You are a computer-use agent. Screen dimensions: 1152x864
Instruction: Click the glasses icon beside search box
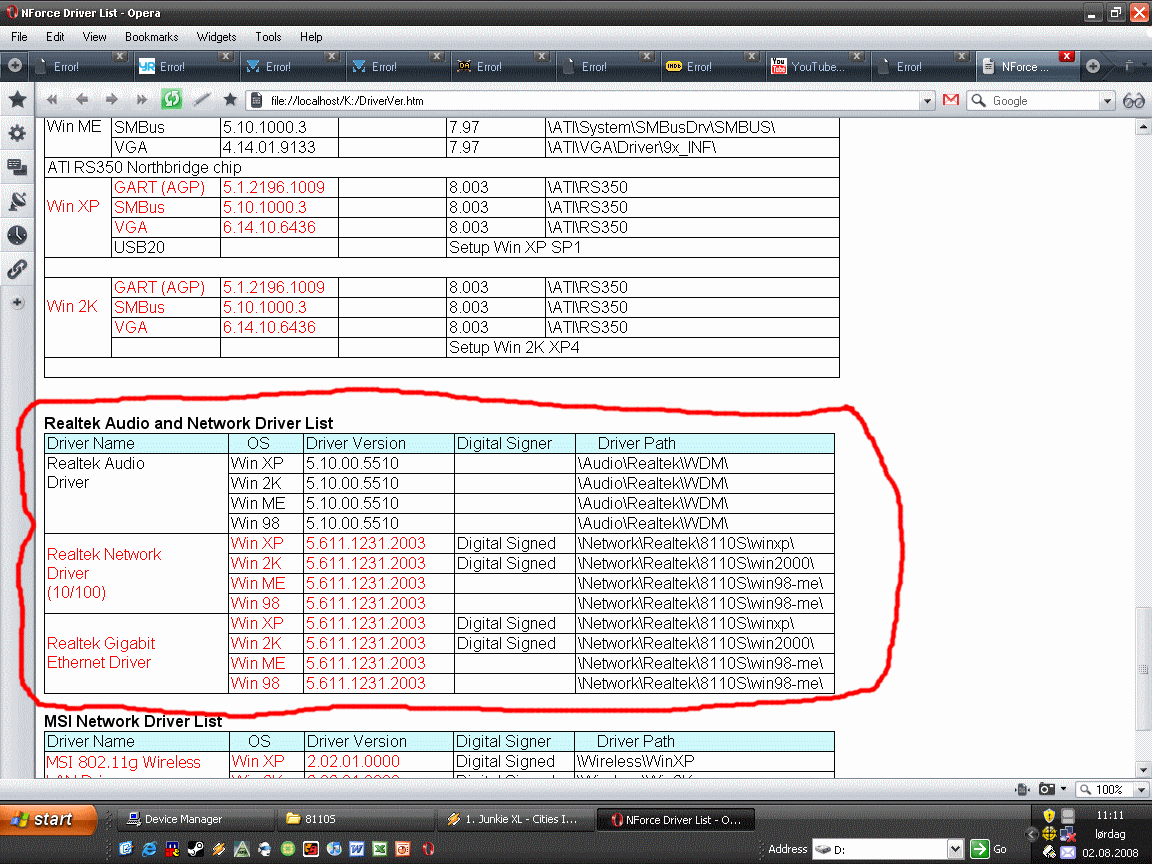(x=1134, y=101)
